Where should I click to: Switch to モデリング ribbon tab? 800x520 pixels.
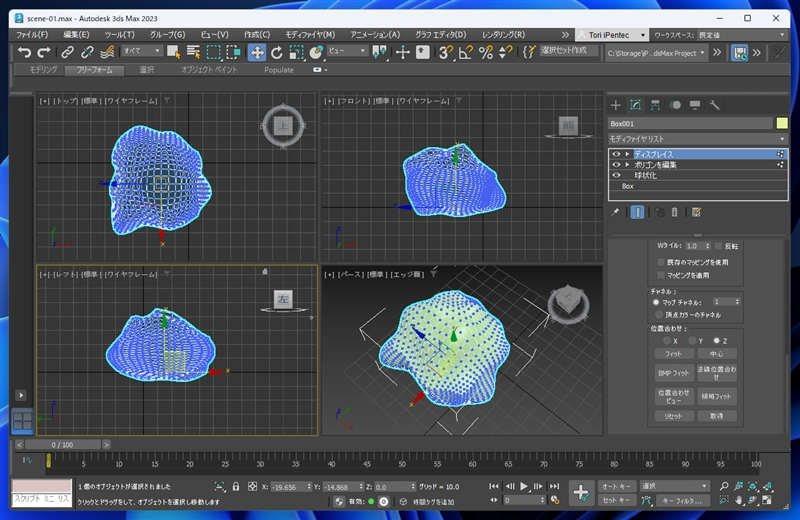click(x=43, y=70)
